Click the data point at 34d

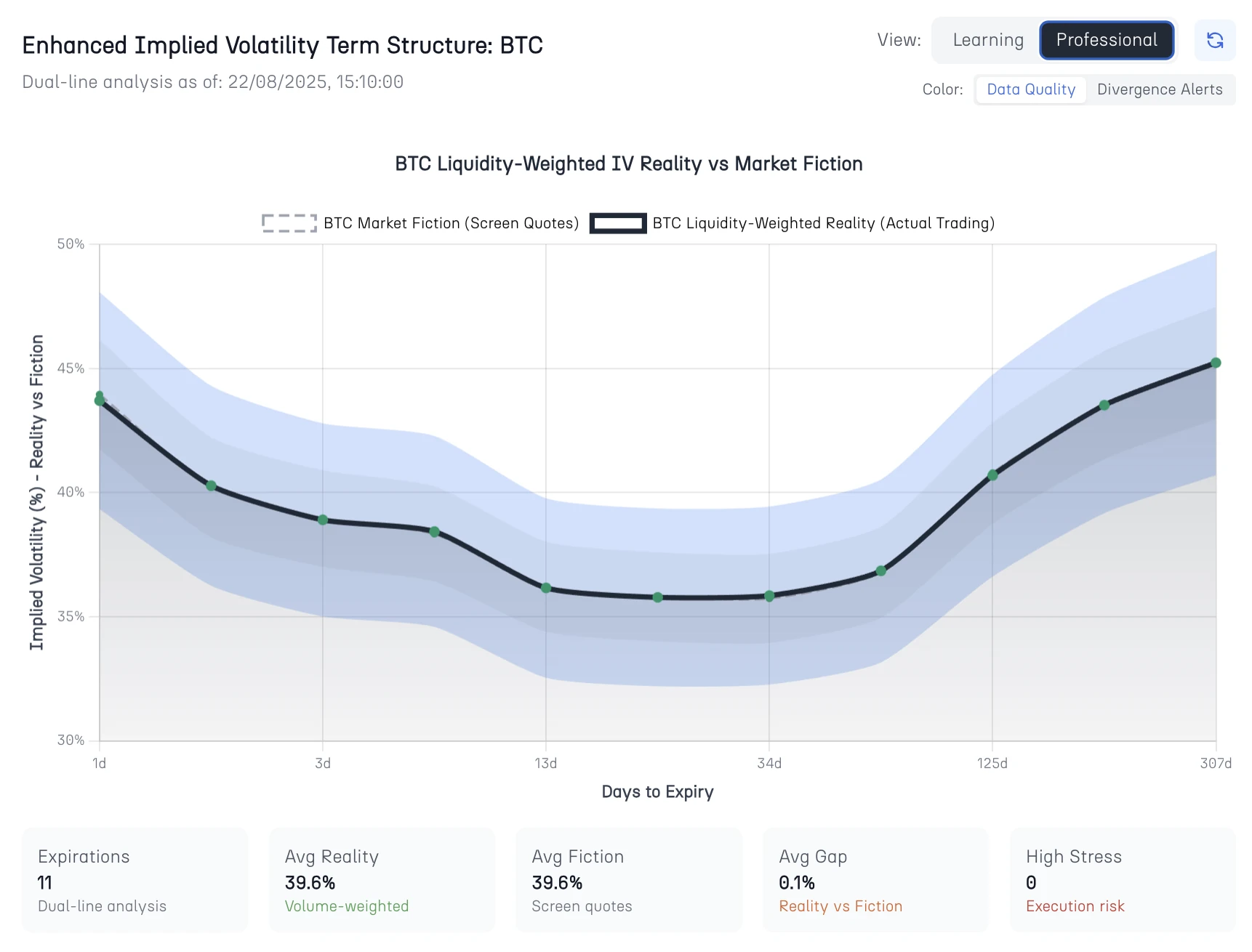pyautogui.click(x=769, y=596)
